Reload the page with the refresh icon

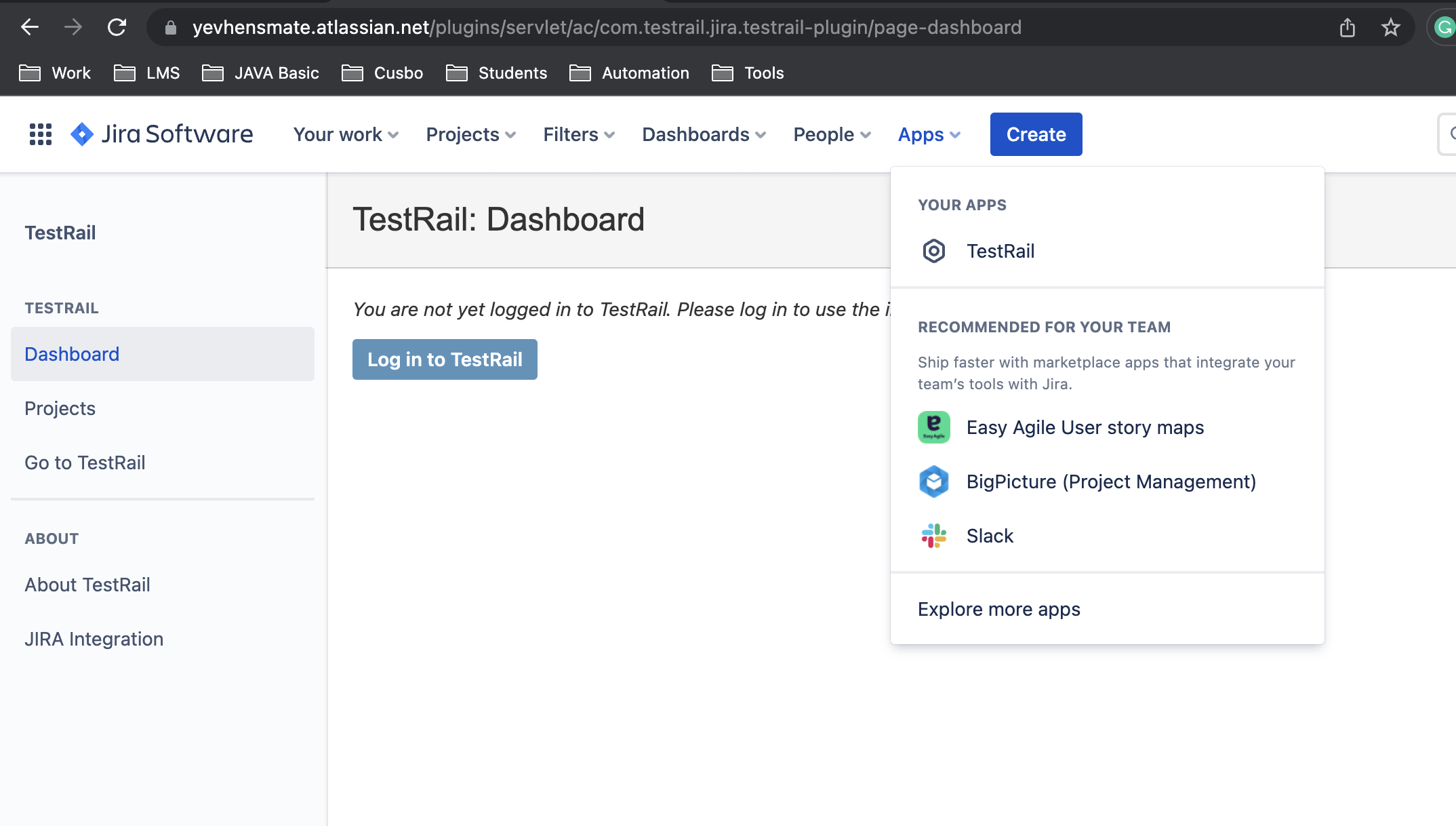[117, 27]
